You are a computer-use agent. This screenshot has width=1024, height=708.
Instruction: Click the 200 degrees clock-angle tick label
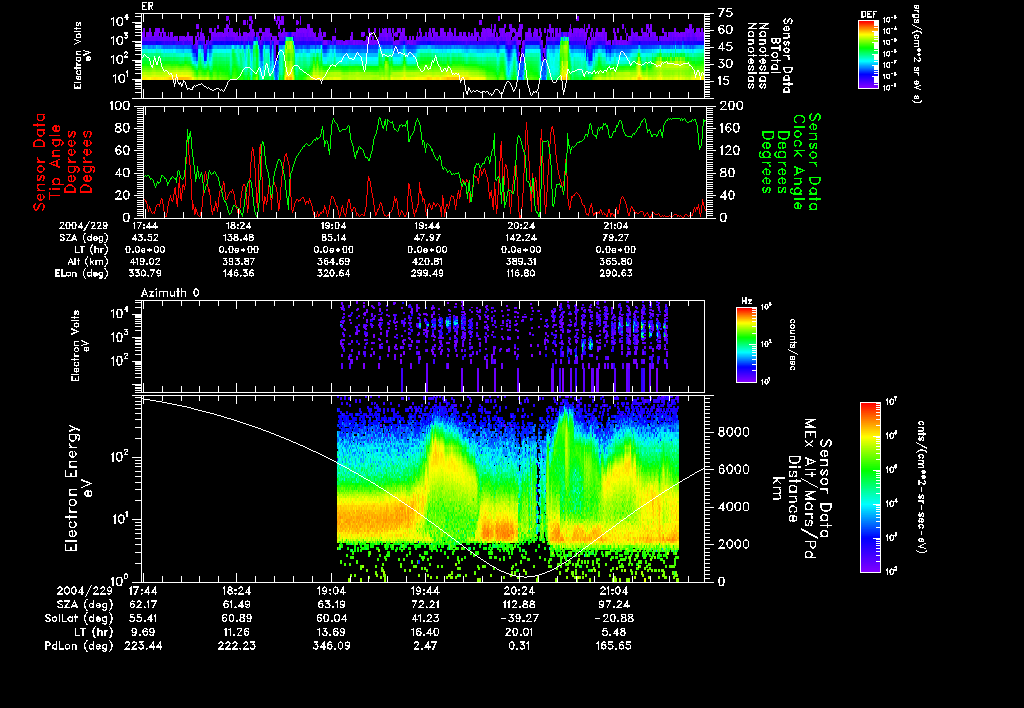click(731, 106)
